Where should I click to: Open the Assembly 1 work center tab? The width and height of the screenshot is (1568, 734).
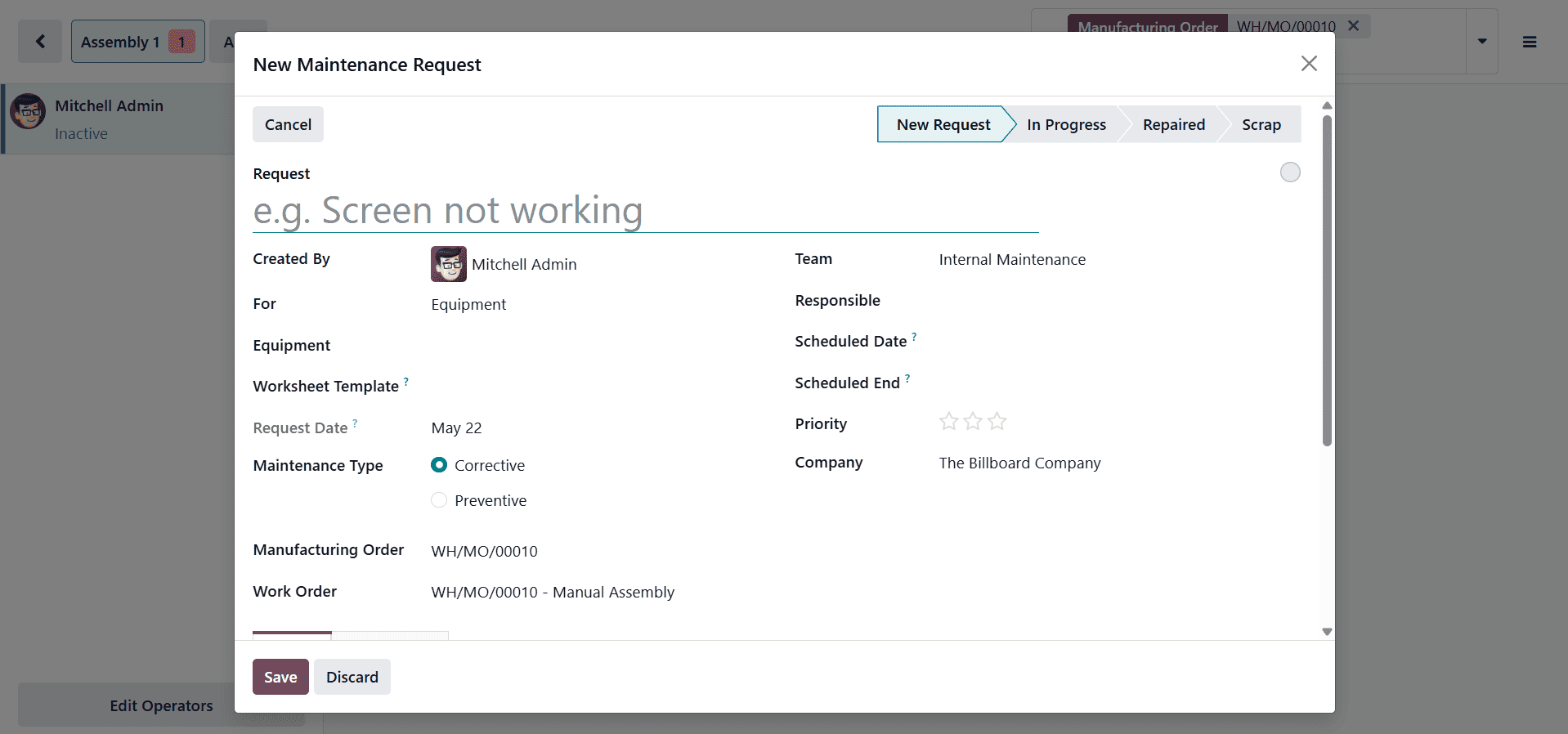137,42
